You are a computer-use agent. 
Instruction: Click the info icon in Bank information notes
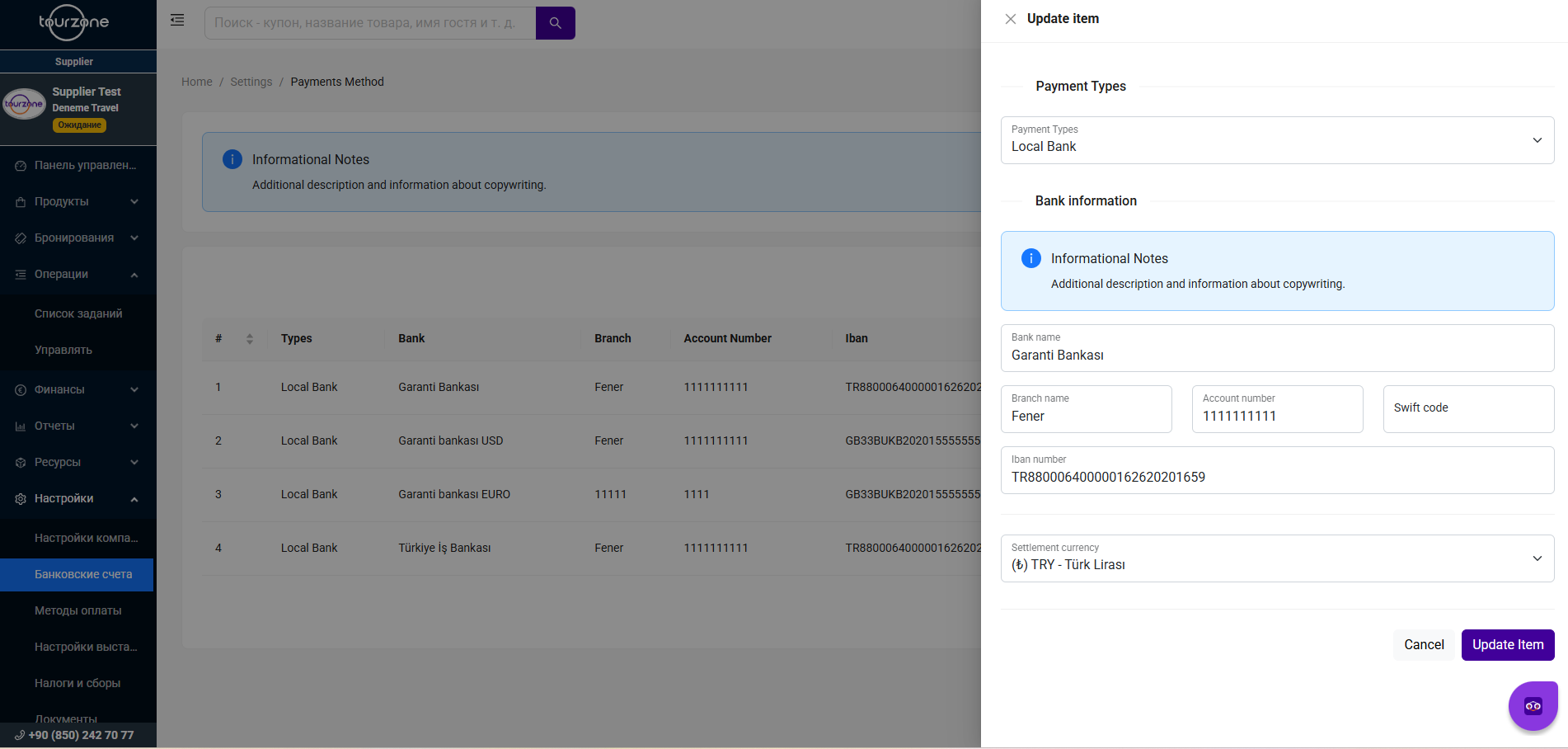coord(1030,259)
